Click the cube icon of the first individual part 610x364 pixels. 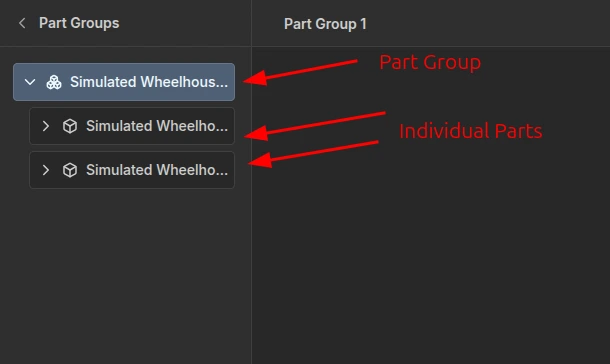[x=70, y=126]
